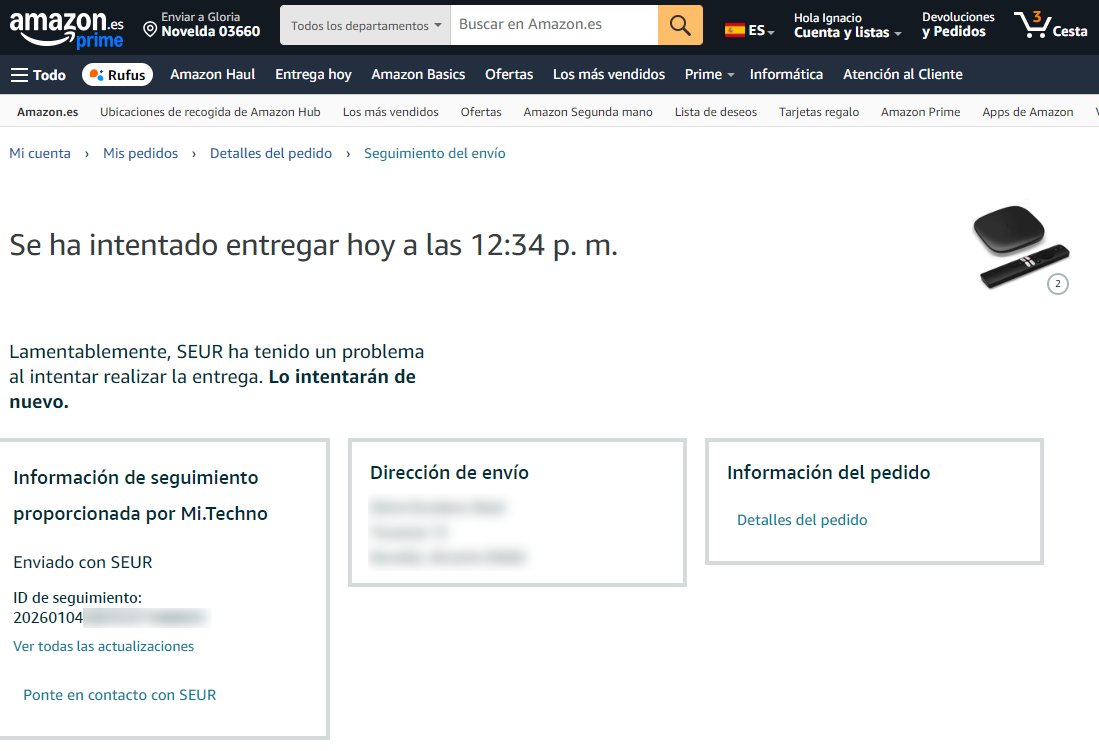Viewport: 1099px width, 751px height.
Task: Launch the Rufus assistant
Action: (x=118, y=75)
